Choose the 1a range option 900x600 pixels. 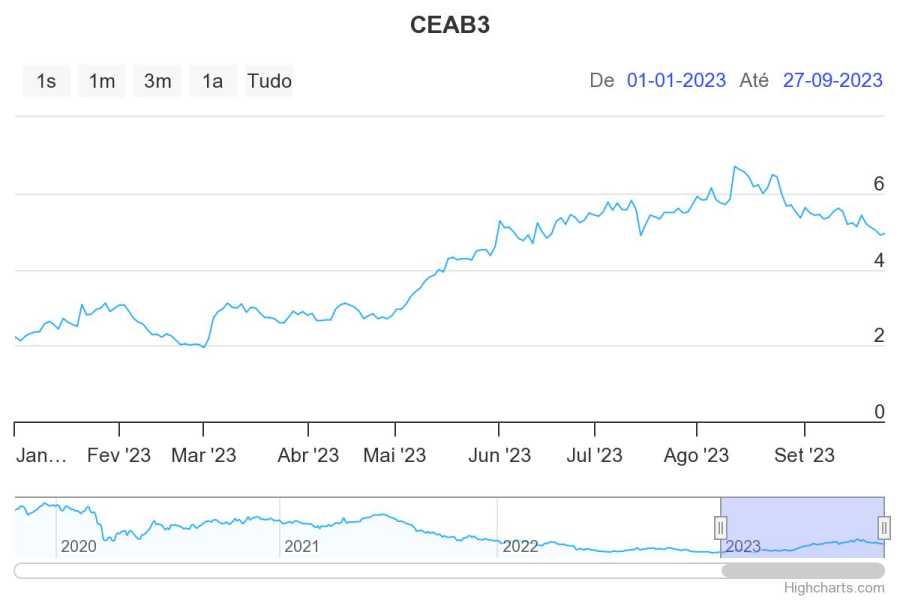[212, 81]
